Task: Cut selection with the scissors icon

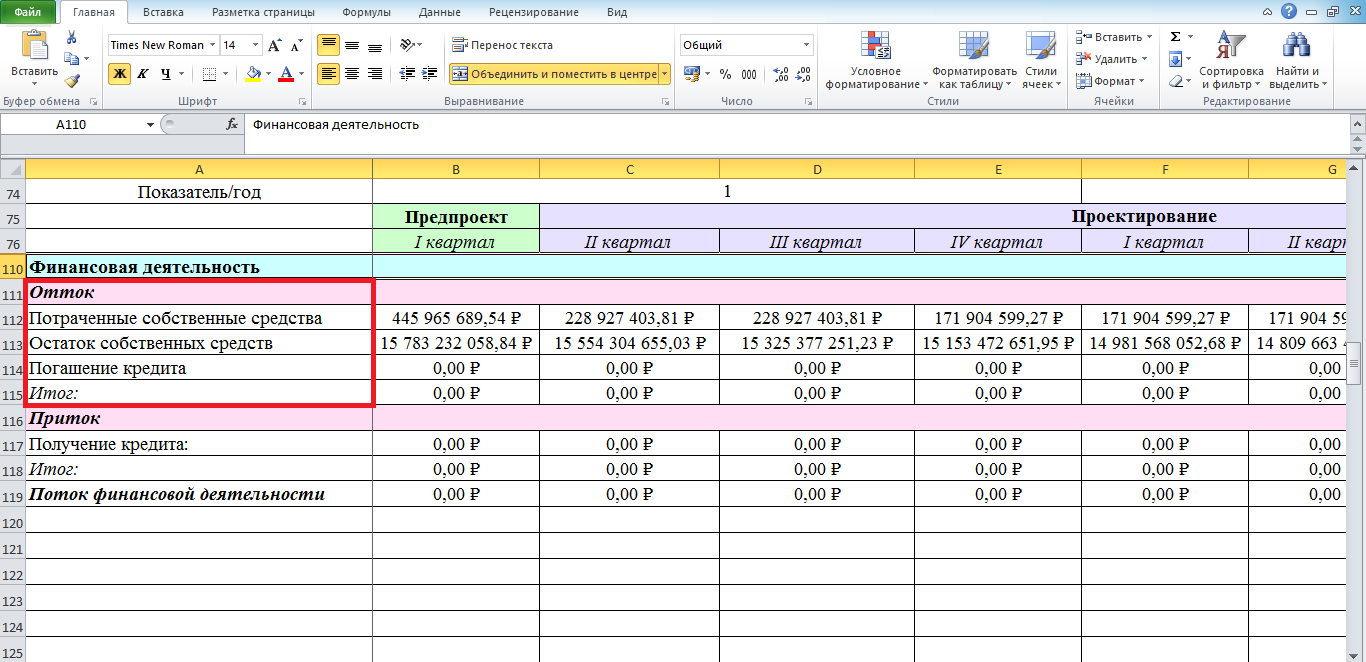Action: (71, 38)
